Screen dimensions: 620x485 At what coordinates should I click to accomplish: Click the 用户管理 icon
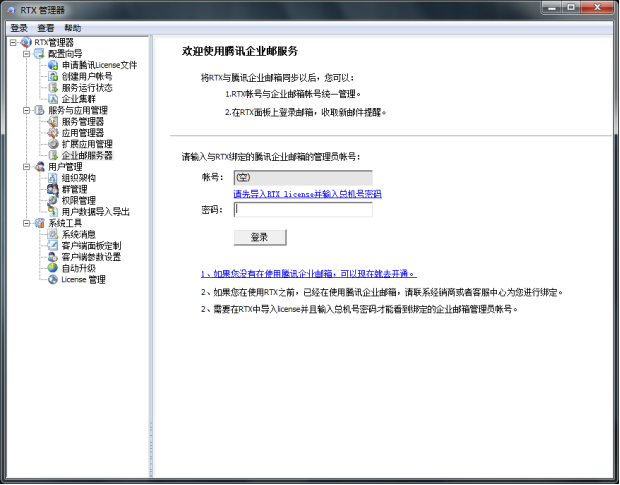coord(39,166)
